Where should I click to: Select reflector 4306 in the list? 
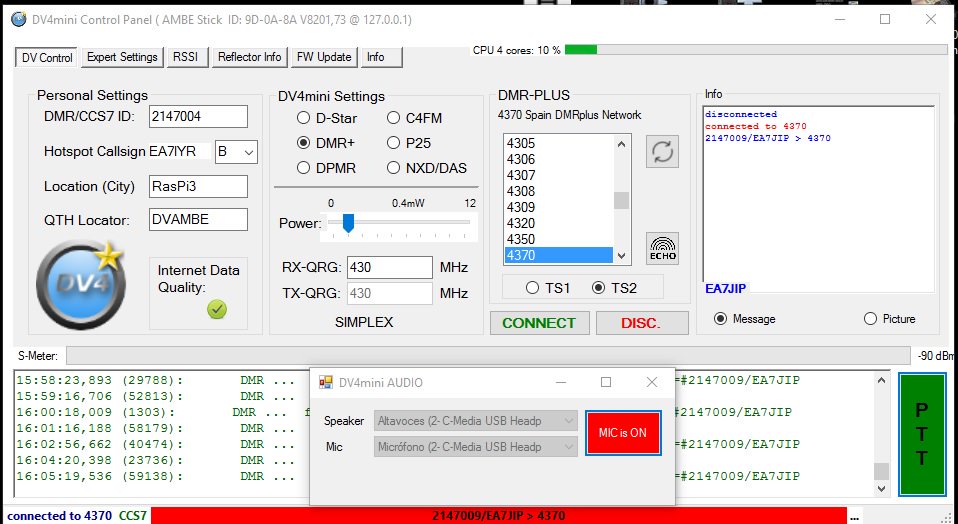pyautogui.click(x=558, y=159)
